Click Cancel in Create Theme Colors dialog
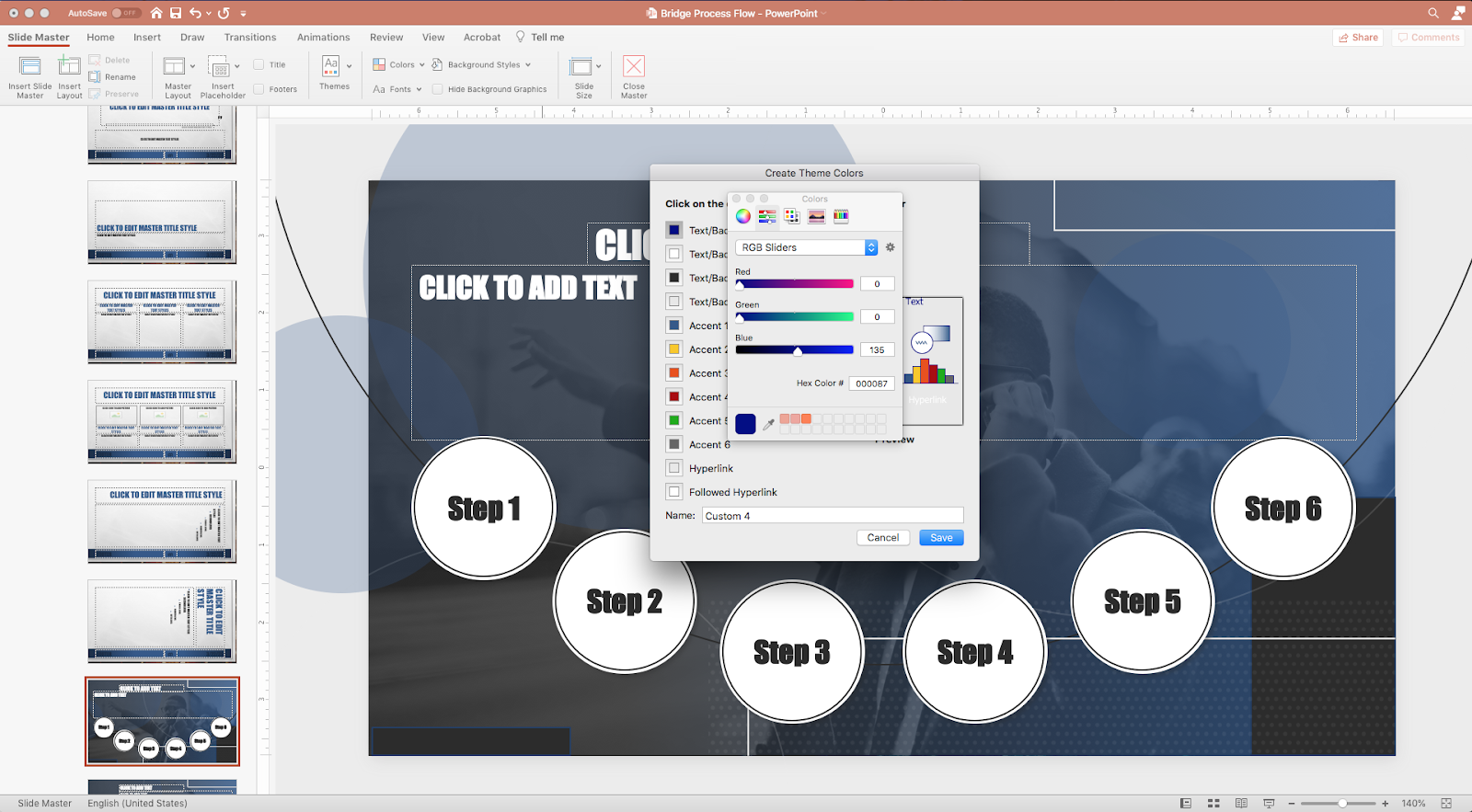1472x812 pixels. (883, 538)
